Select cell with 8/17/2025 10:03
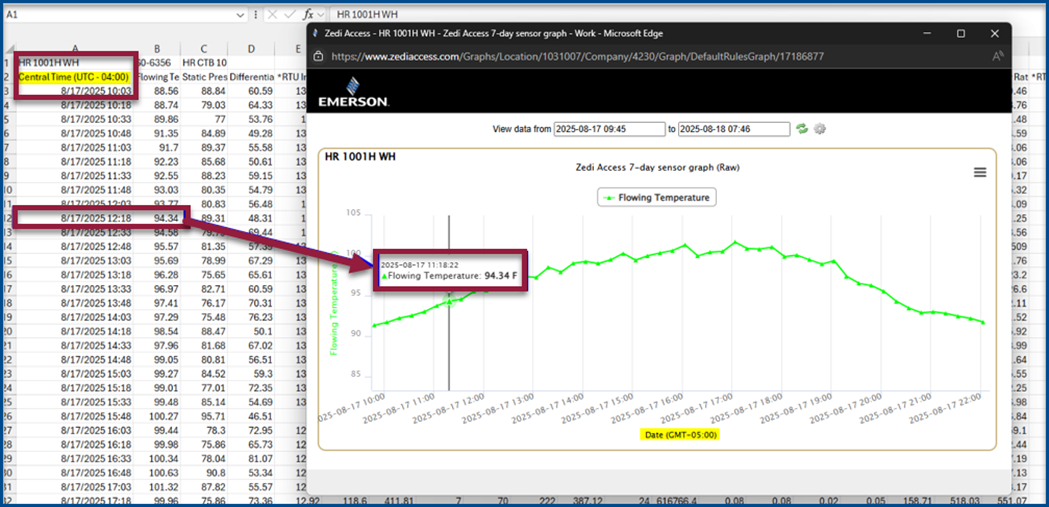This screenshot has height=507, width=1049. (75, 91)
